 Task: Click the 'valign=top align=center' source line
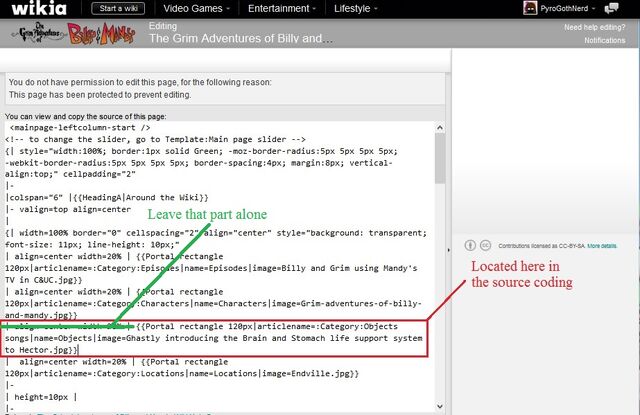click(68, 209)
